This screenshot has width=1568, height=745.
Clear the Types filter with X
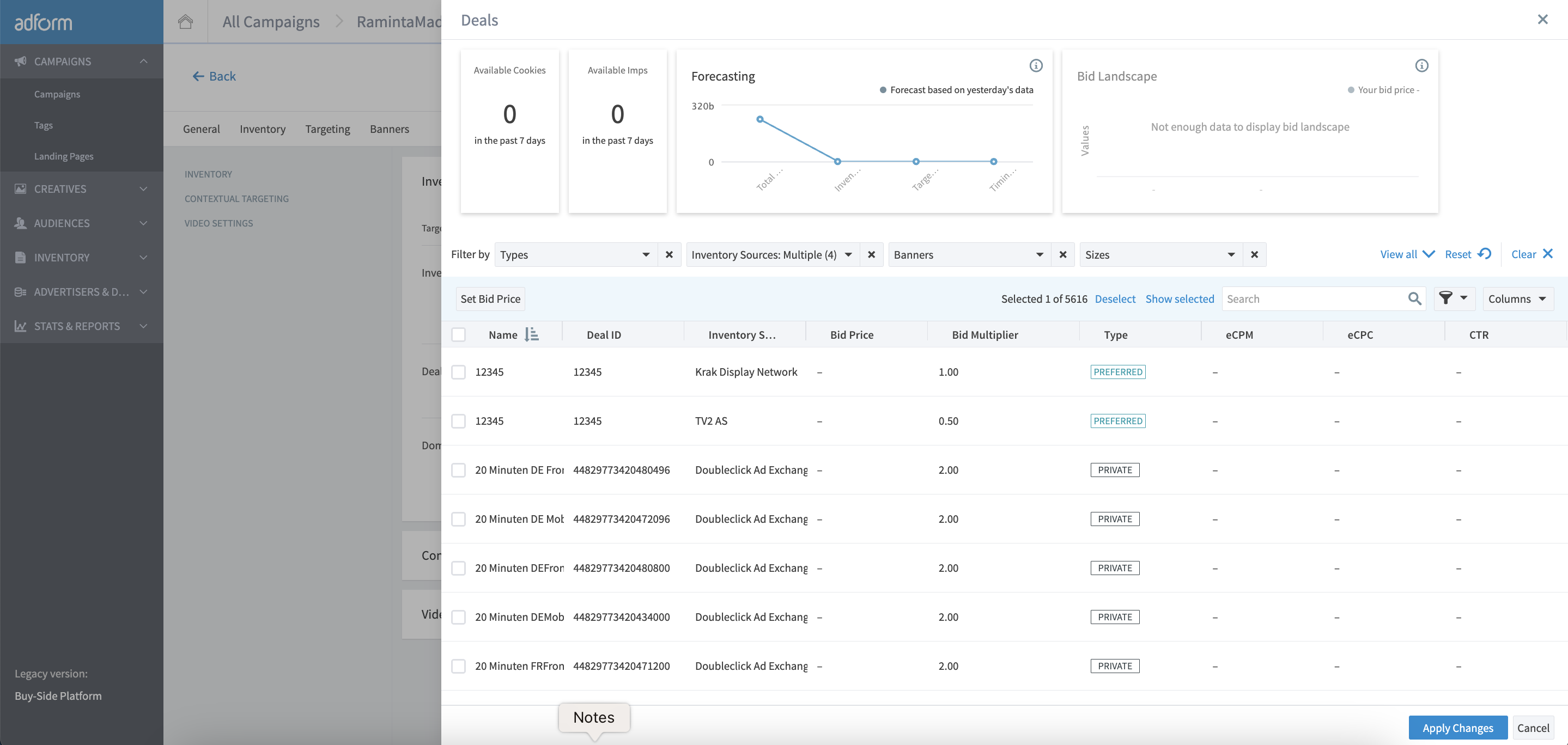(669, 254)
